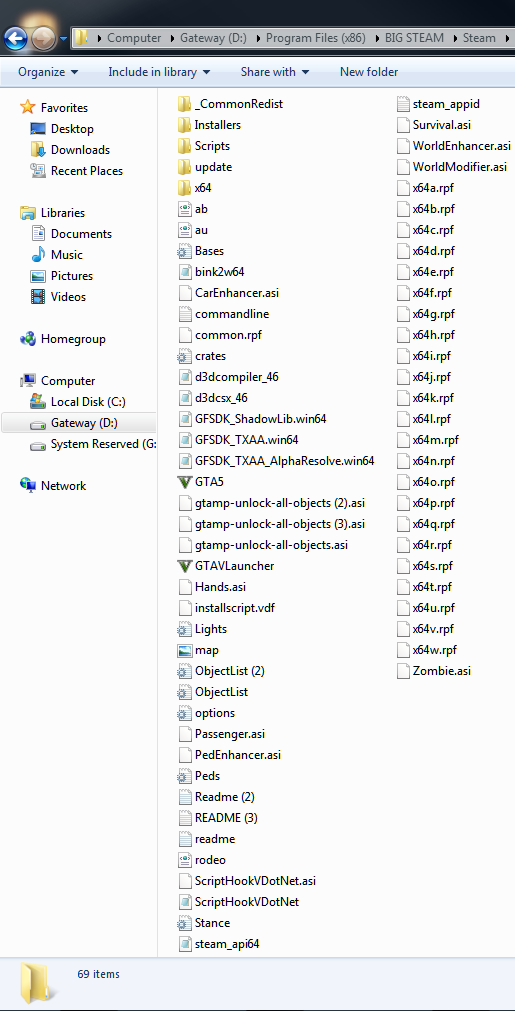Viewport: 515px width, 1011px height.
Task: Select the ScriptHookVDotNet.asi file
Action: (247, 881)
